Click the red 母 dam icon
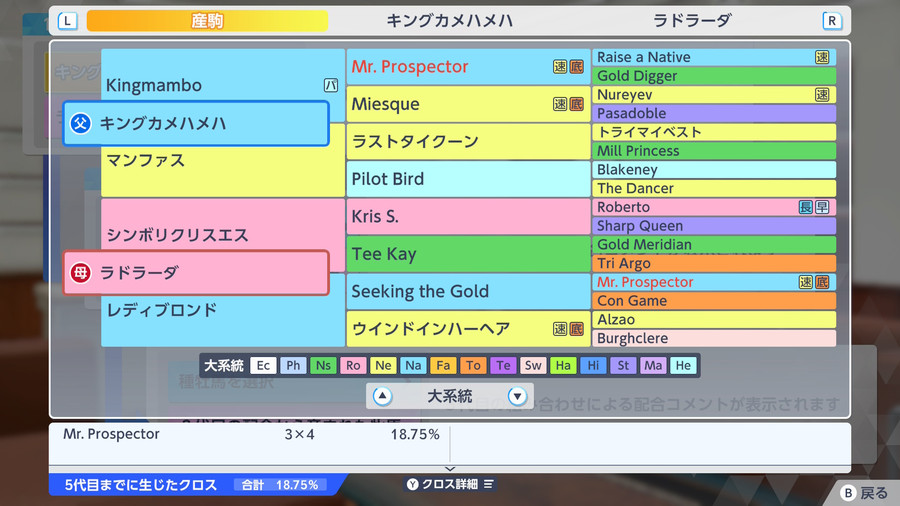 pyautogui.click(x=80, y=273)
